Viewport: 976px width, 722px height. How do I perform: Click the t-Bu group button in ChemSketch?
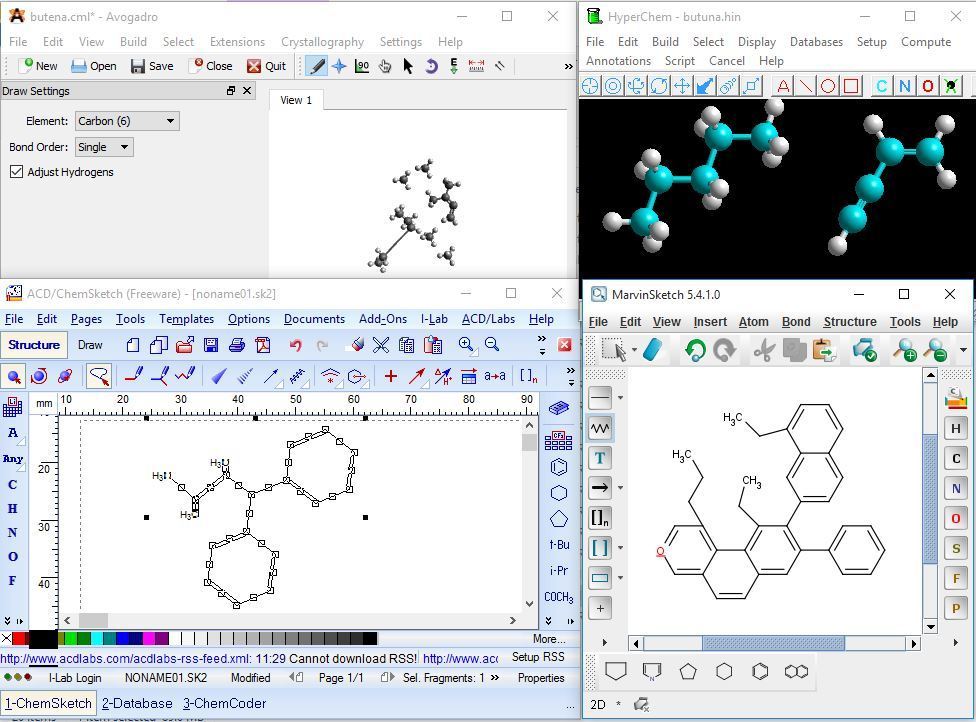[559, 545]
